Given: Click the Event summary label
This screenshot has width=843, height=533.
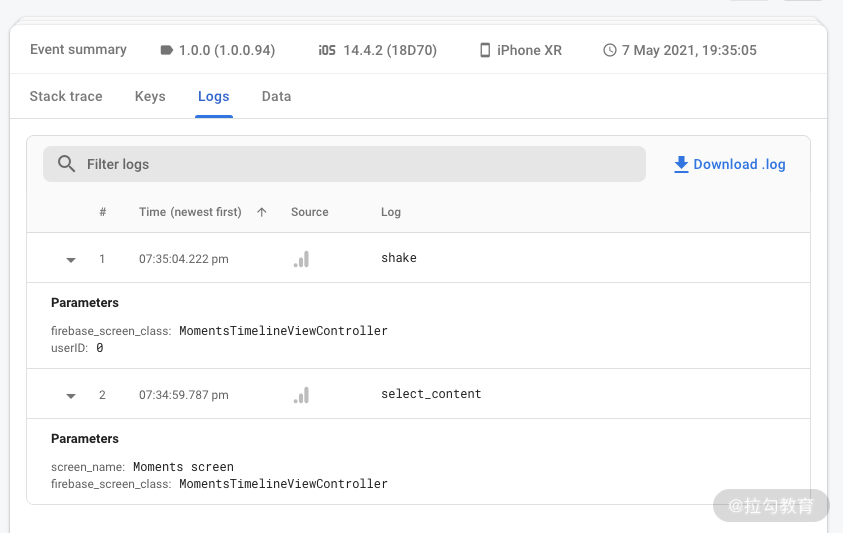Looking at the screenshot, I should [x=78, y=49].
